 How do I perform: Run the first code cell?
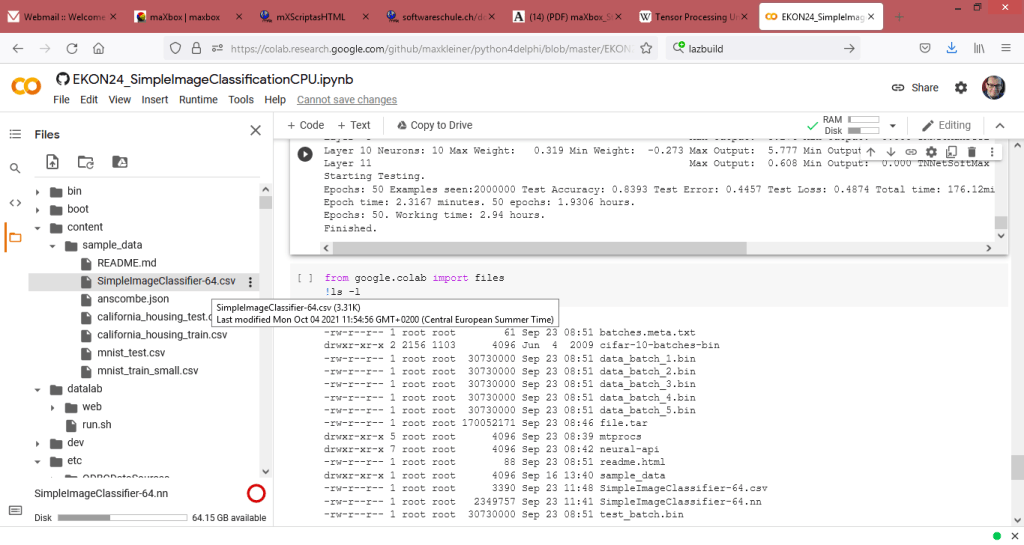click(x=305, y=154)
